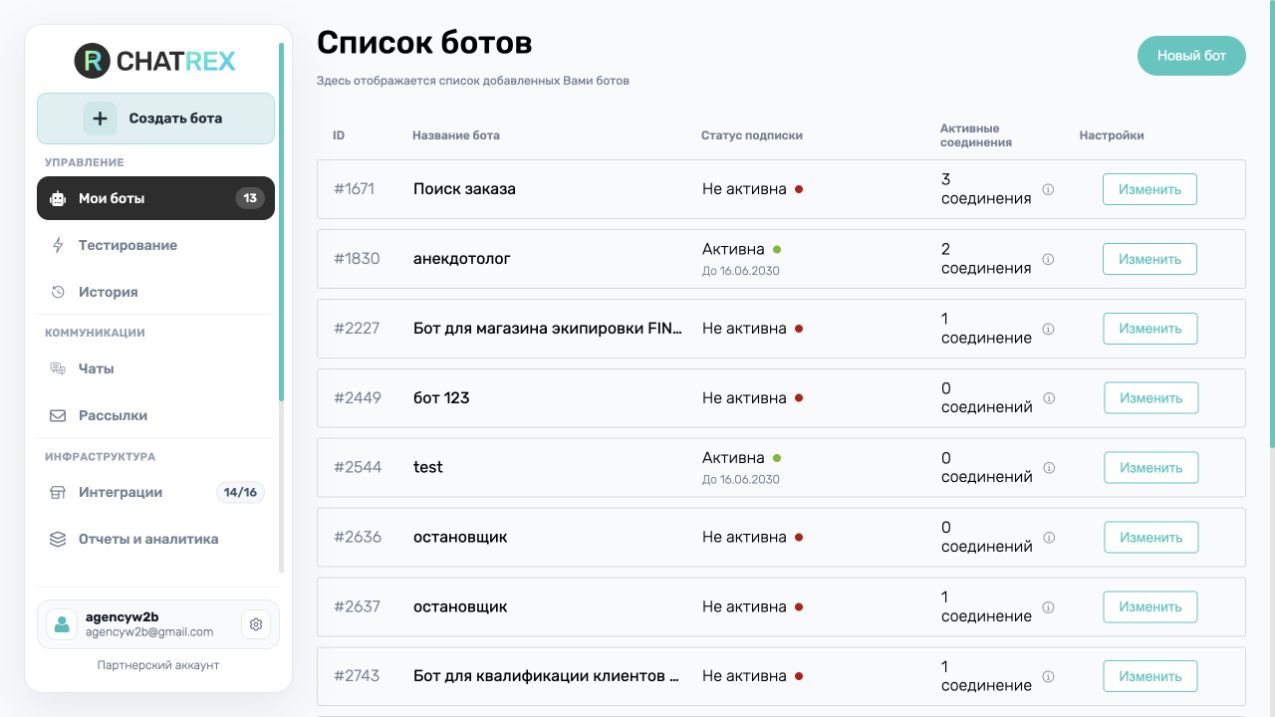Select bot name бот 123
This screenshot has width=1275, height=717.
[441, 398]
